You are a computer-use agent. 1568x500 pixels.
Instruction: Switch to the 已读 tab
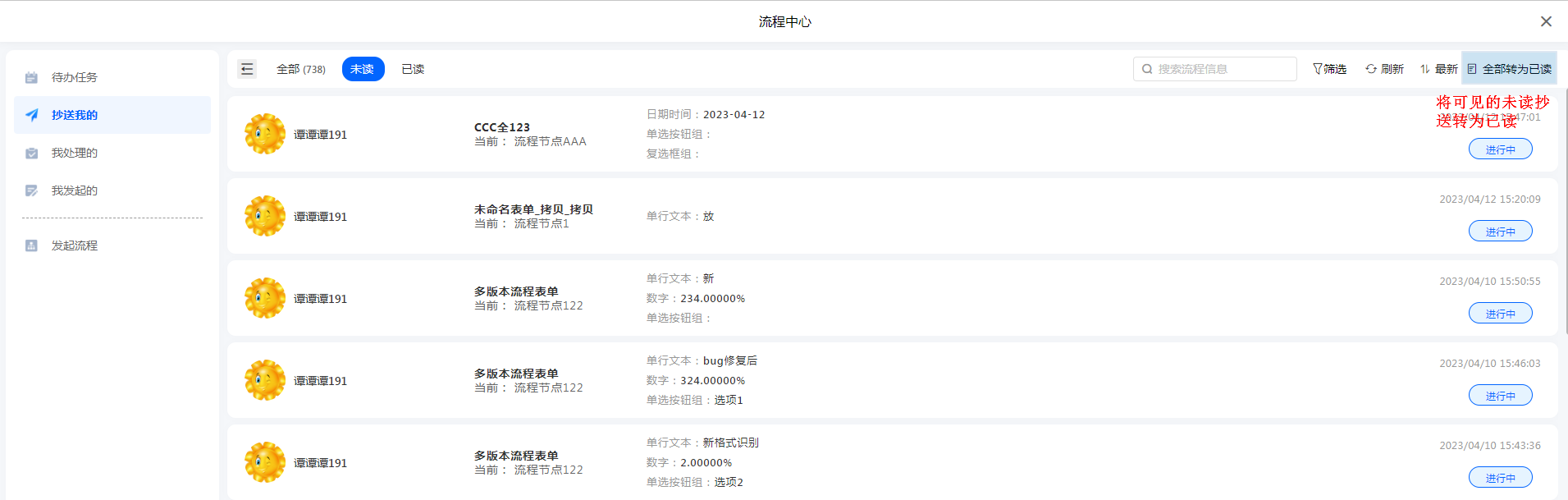point(413,69)
